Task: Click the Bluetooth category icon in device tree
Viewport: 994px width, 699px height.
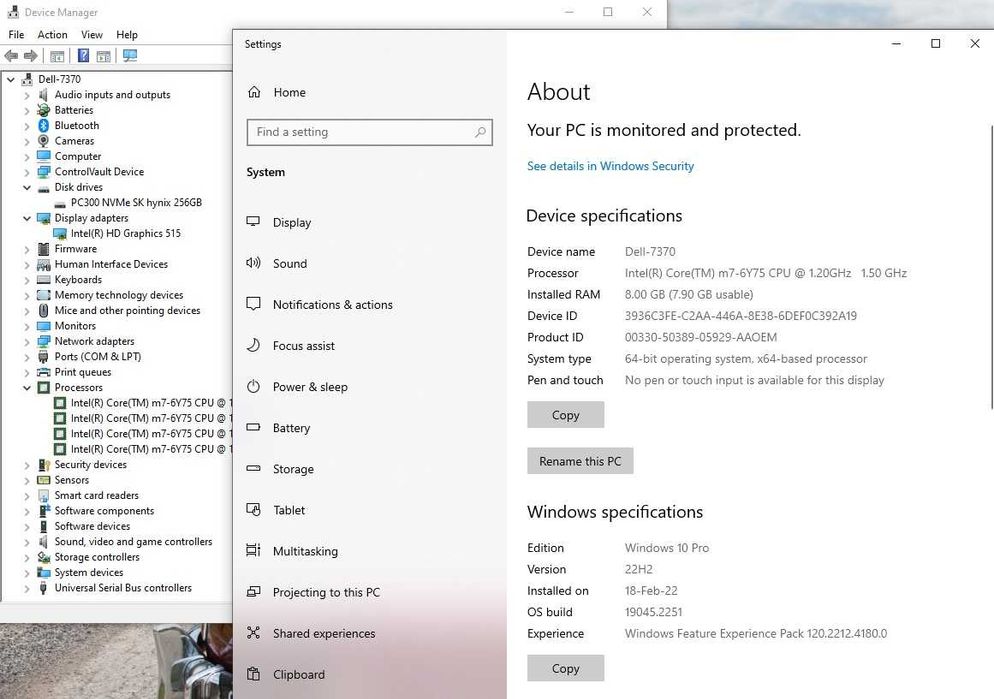Action: coord(43,125)
